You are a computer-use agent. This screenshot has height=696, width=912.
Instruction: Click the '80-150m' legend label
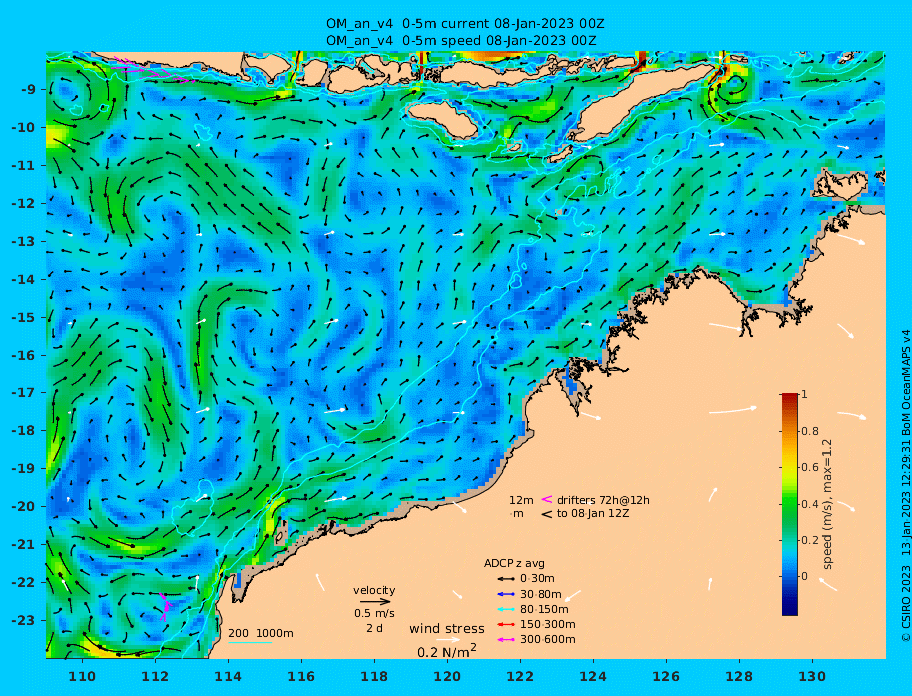click(544, 609)
